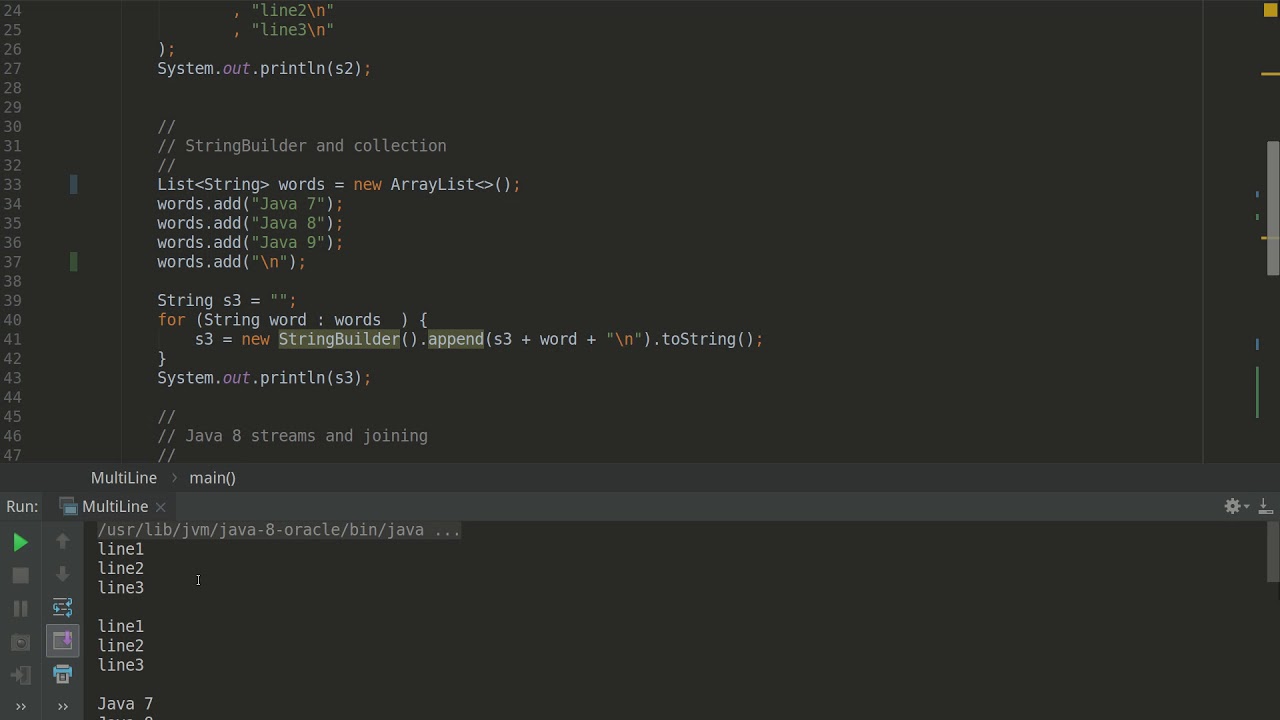1280x720 pixels.
Task: Toggle scroll to end of console
Action: click(x=62, y=640)
